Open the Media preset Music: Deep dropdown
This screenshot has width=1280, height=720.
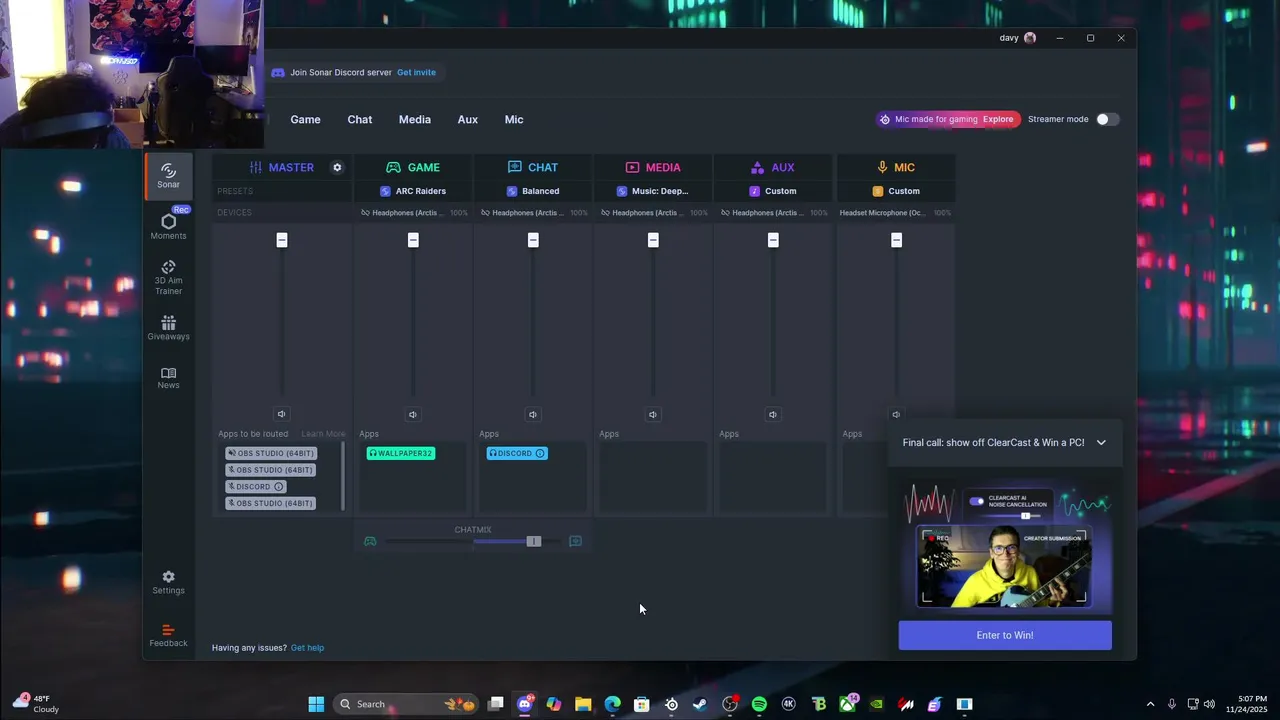click(x=653, y=191)
